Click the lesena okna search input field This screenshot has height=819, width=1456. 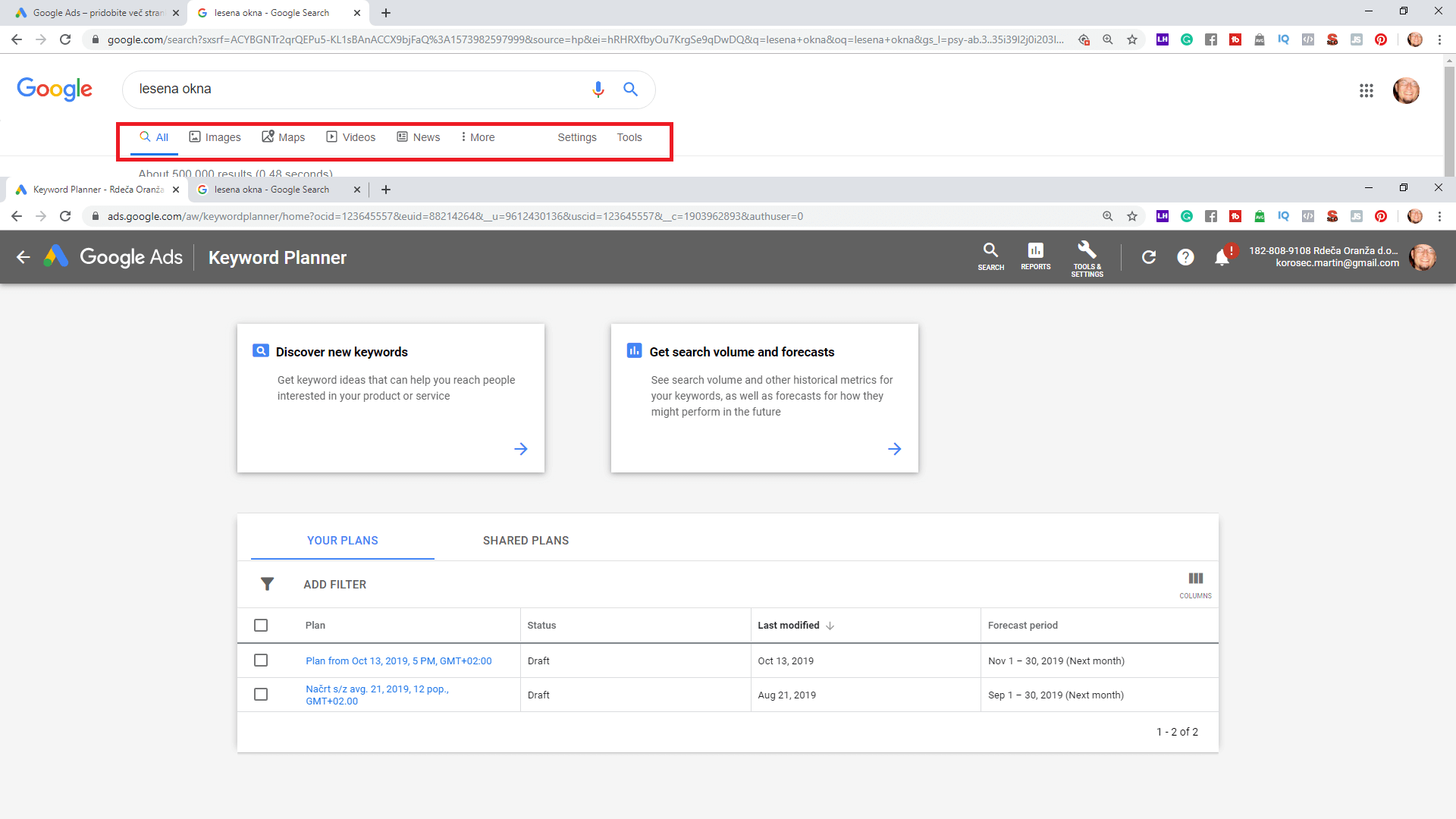pos(356,89)
